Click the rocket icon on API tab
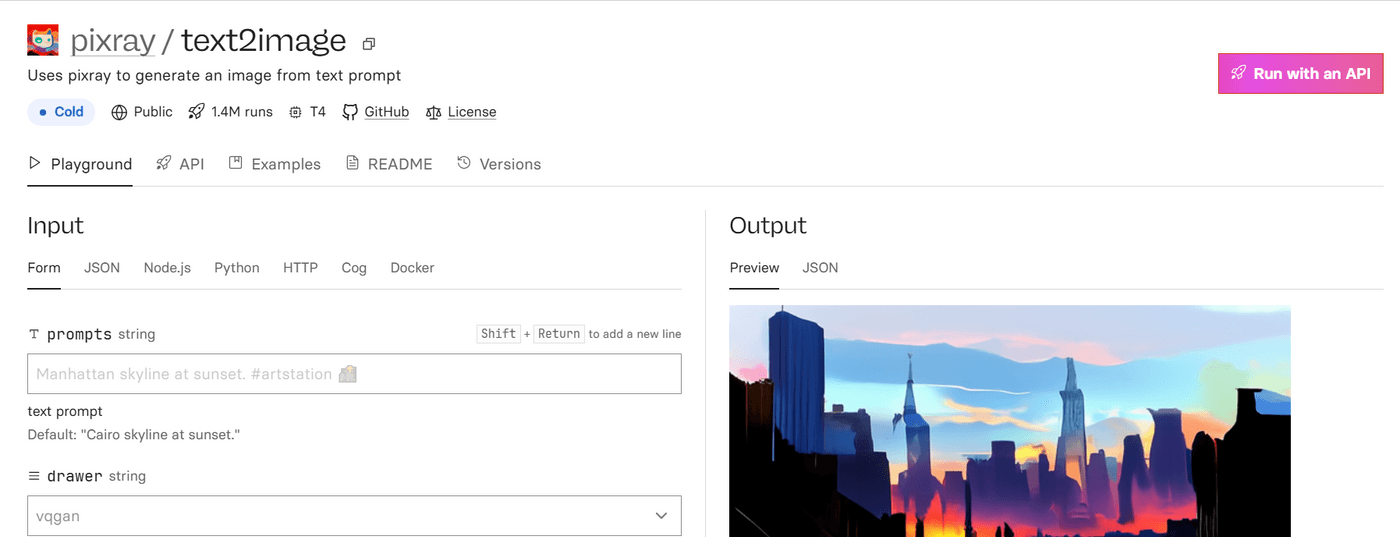 (x=164, y=163)
